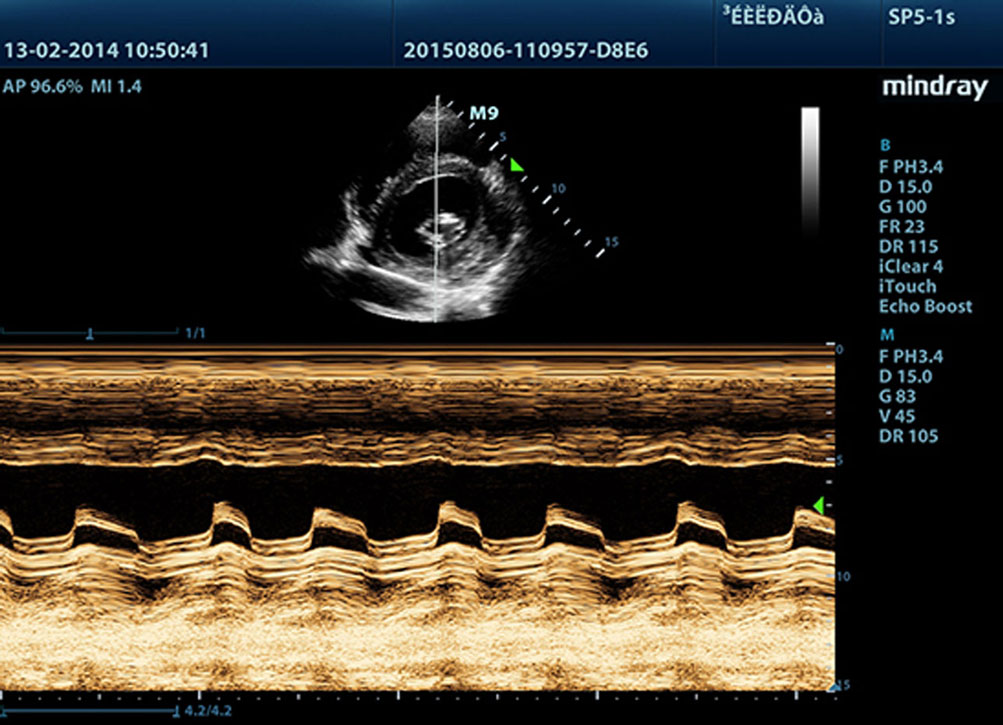Click the green triangle marker on the M-mode depth scale
The width and height of the screenshot is (1003, 725).
(817, 506)
